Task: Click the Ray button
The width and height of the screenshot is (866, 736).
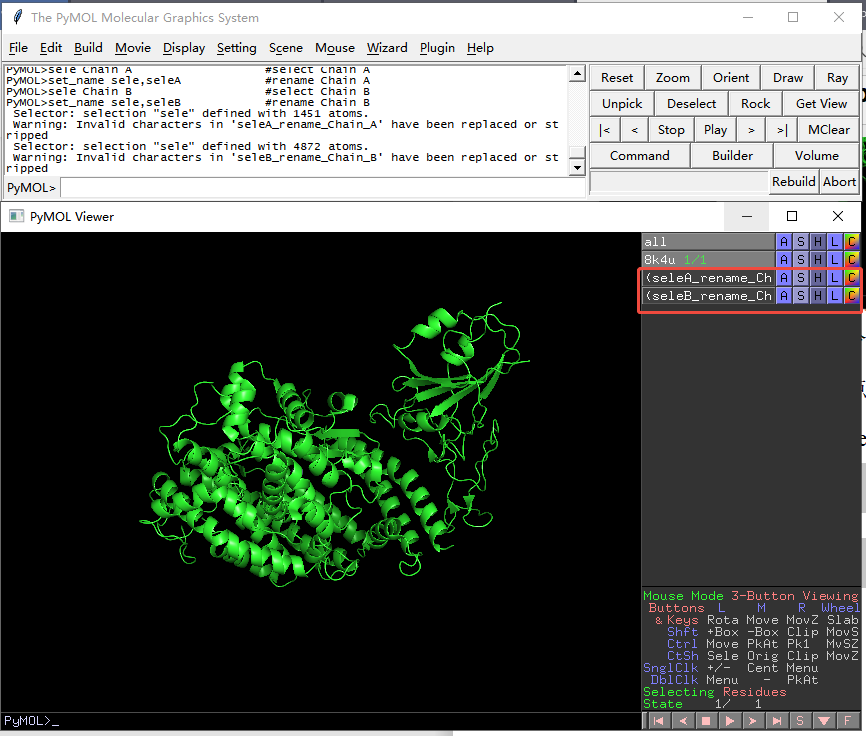Action: click(x=837, y=77)
